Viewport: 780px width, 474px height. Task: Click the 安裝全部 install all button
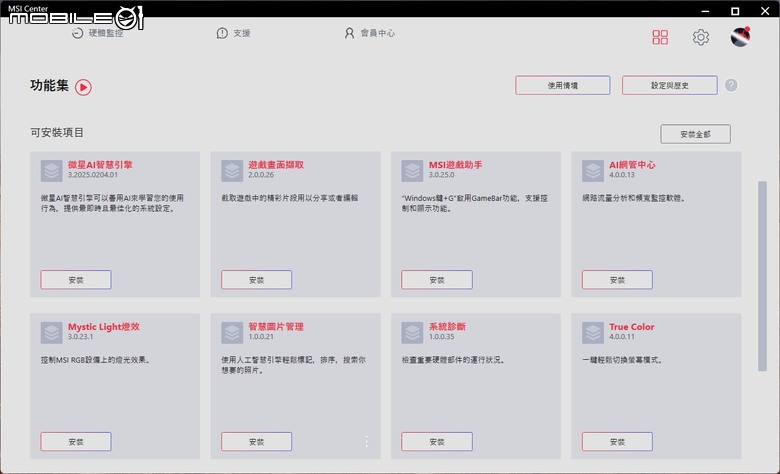point(695,134)
